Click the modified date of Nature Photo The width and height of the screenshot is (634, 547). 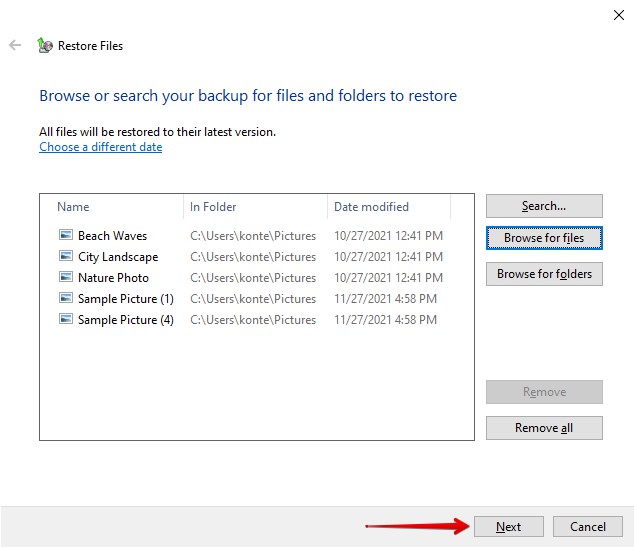(x=389, y=278)
